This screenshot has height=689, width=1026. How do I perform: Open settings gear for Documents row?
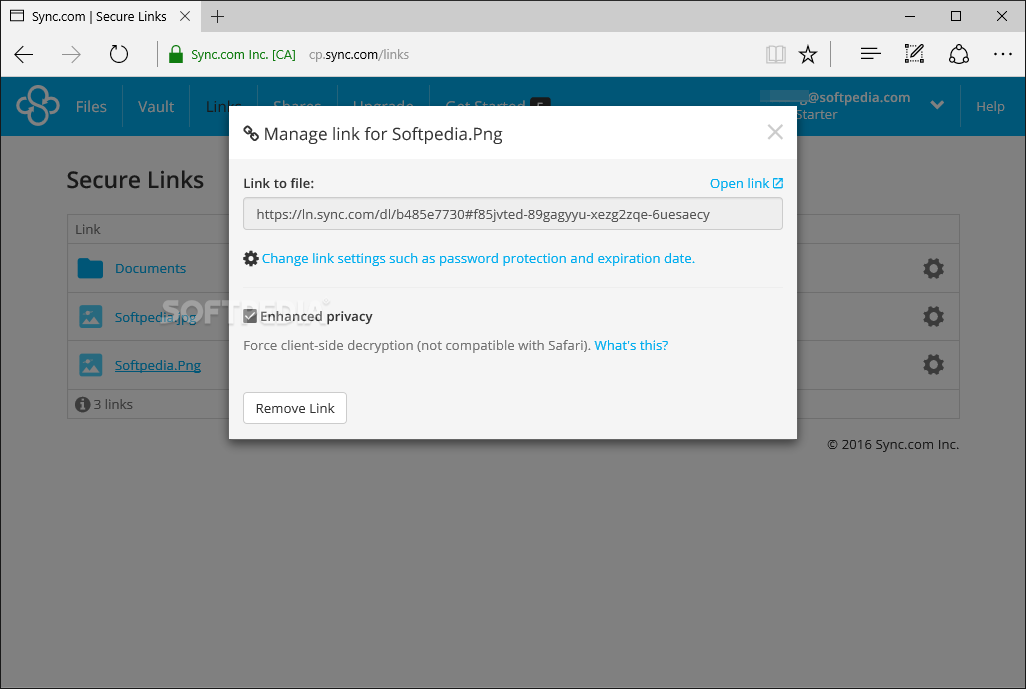click(x=933, y=268)
